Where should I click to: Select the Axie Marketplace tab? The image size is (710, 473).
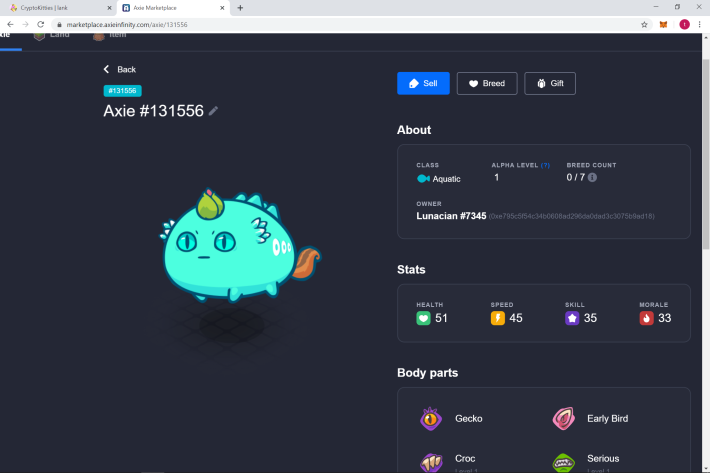tap(172, 8)
